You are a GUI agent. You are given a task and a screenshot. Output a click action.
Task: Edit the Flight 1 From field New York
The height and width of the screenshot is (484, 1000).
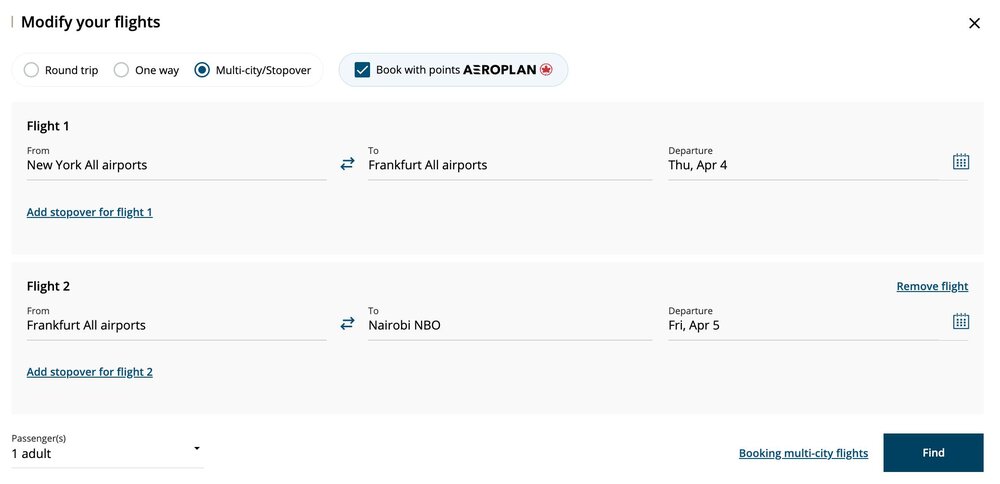click(x=177, y=165)
